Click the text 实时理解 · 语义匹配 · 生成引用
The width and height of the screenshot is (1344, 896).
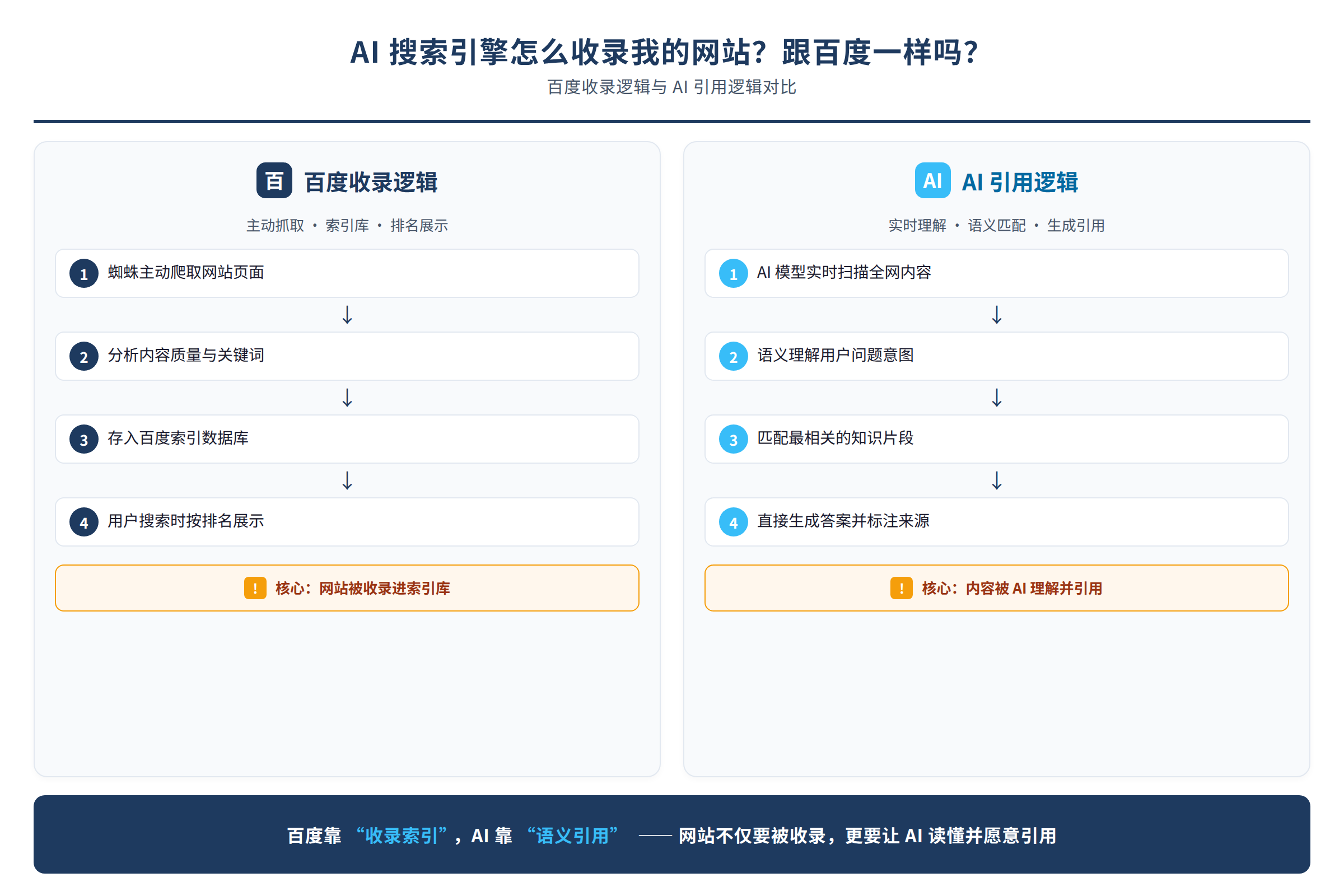click(997, 225)
